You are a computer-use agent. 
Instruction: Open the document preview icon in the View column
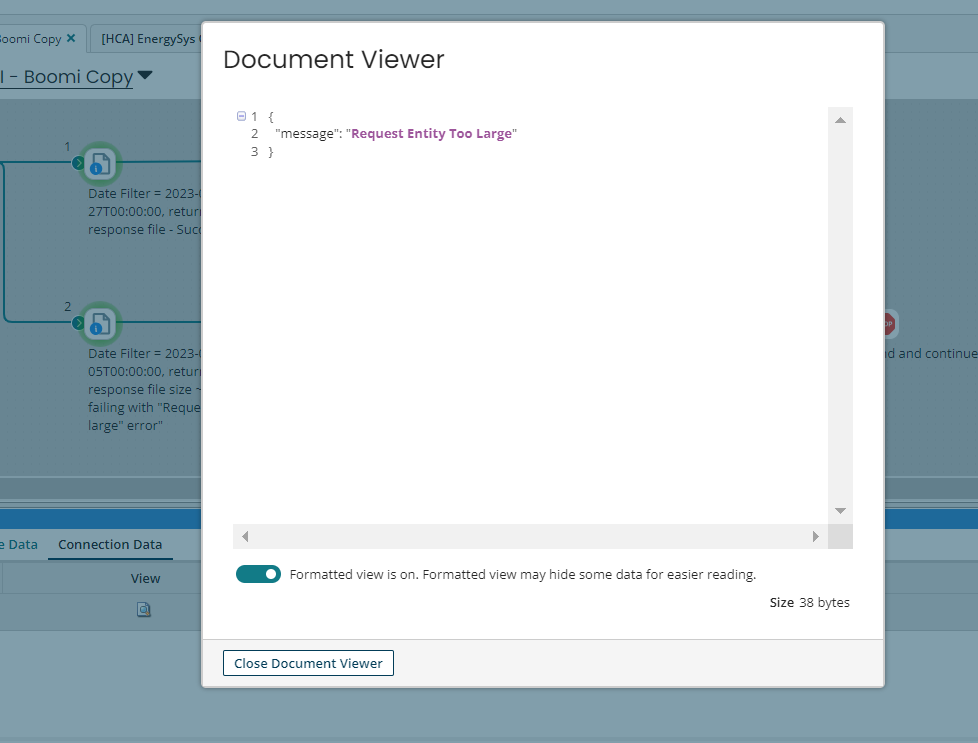tap(143, 609)
